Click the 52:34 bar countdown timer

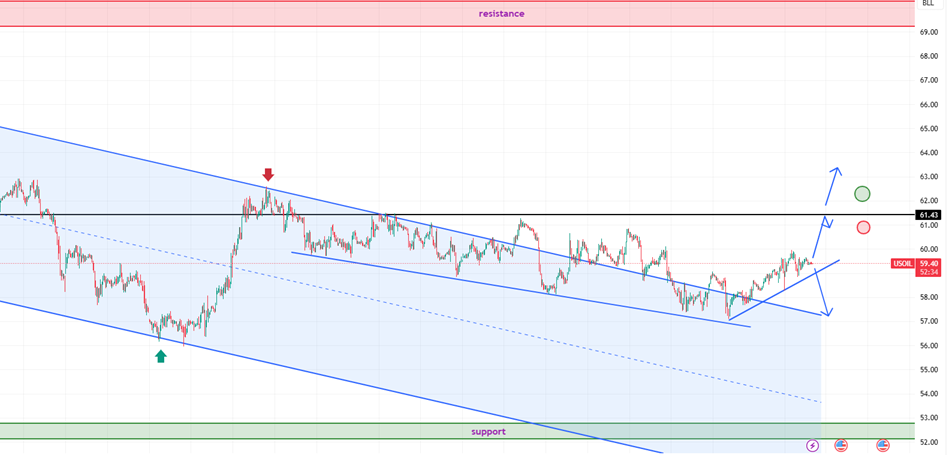928,272
